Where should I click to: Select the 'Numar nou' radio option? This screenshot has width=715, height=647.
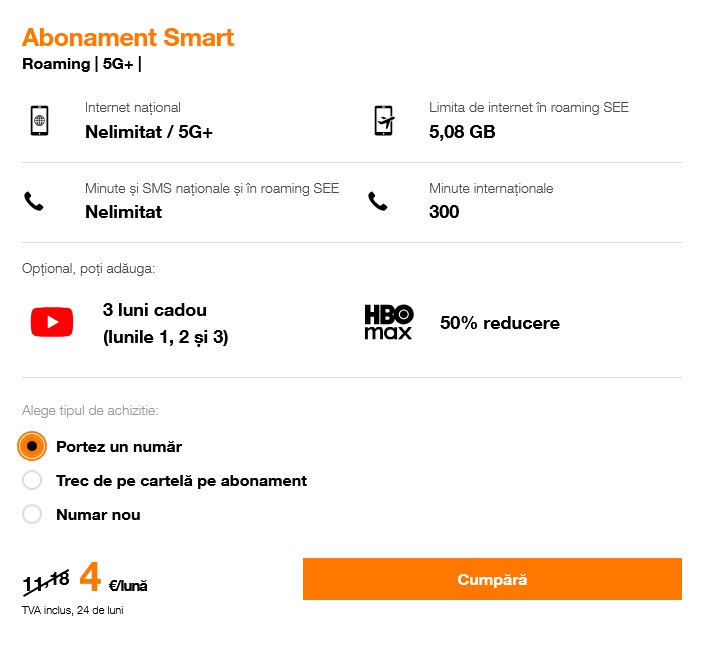click(32, 515)
